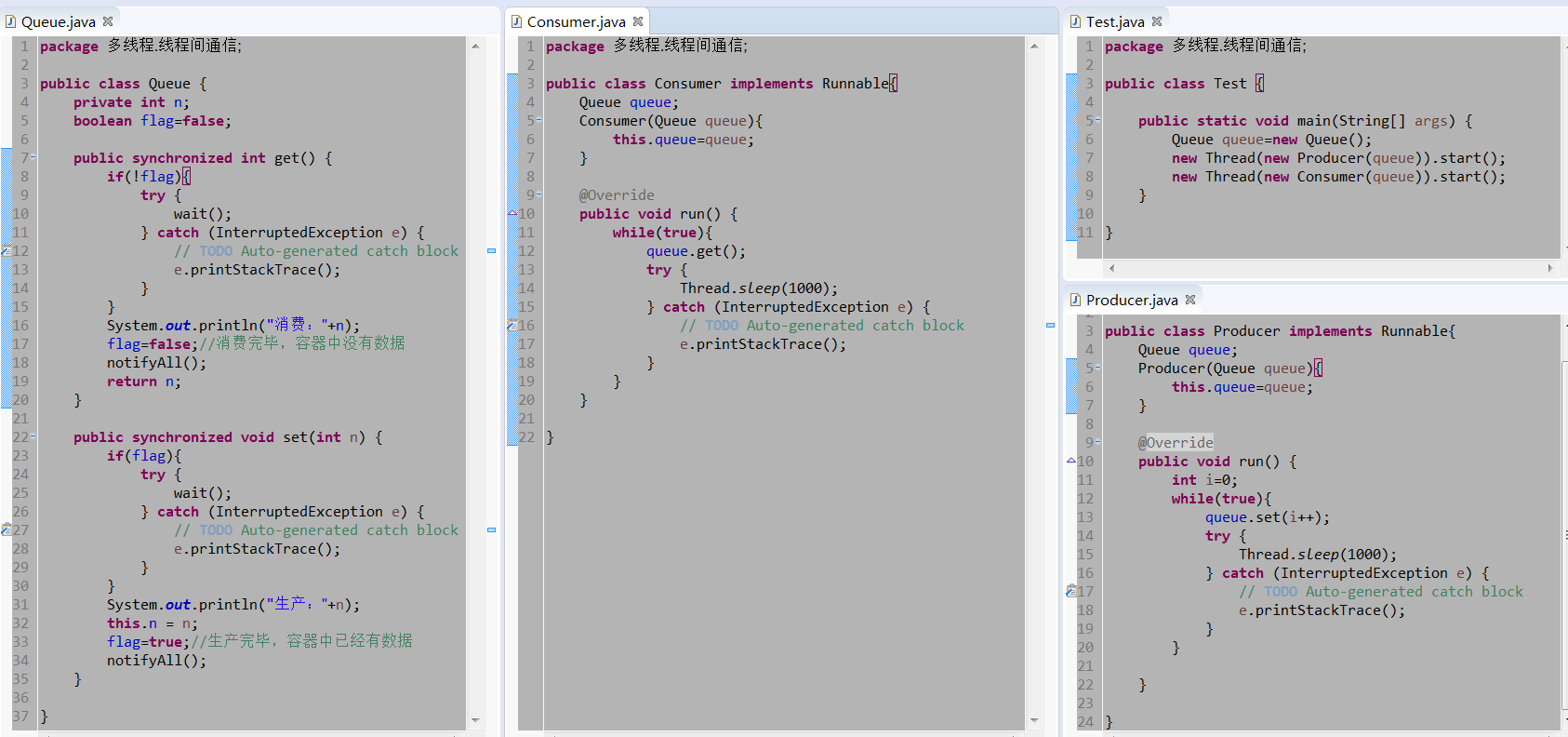Click the scroll-down arrow in Queue.java editor
Screen dimensions: 1568x737
pyautogui.click(x=475, y=720)
